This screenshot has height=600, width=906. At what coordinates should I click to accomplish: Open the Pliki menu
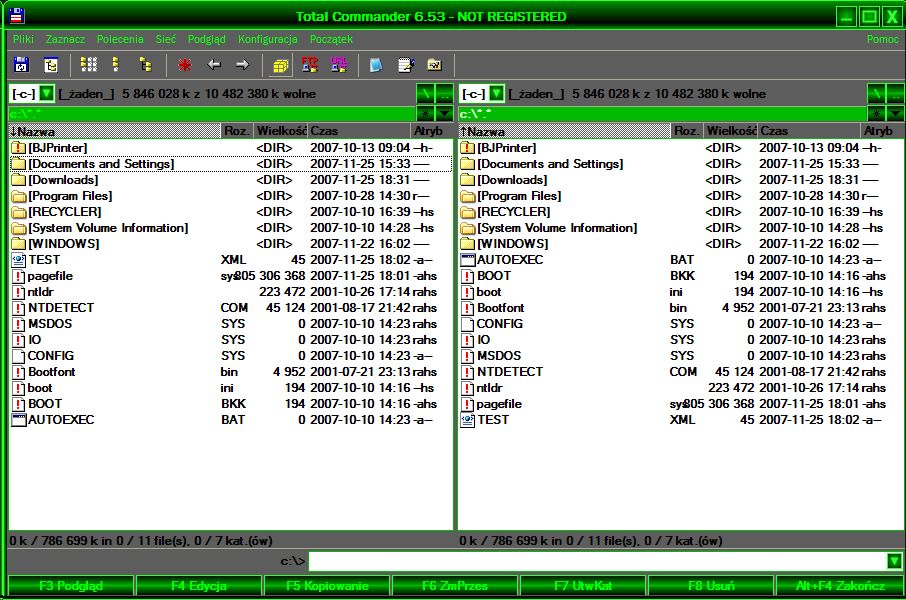coord(23,39)
